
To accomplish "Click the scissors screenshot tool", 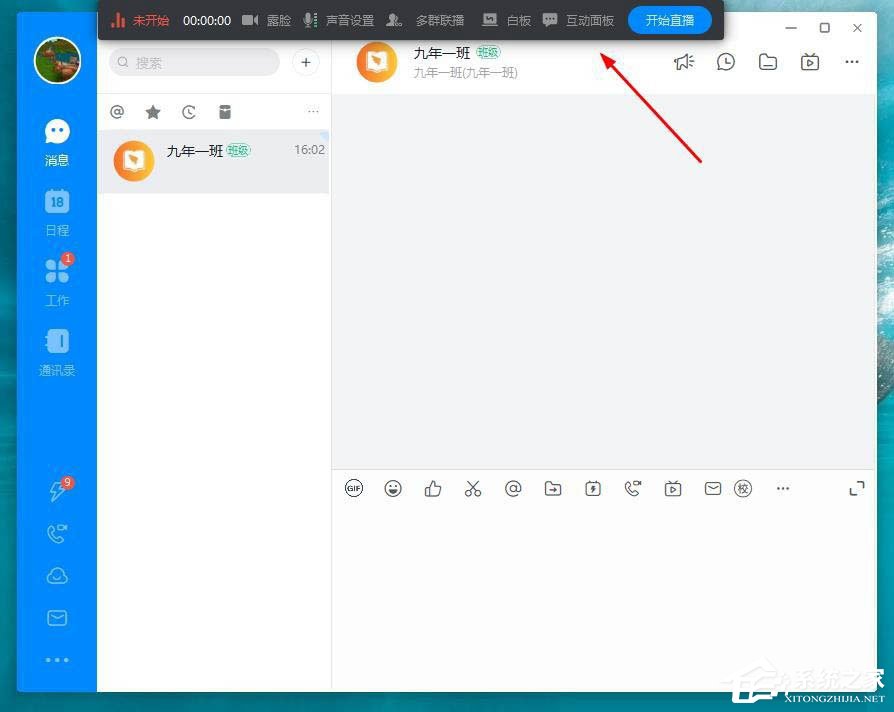I will (473, 488).
